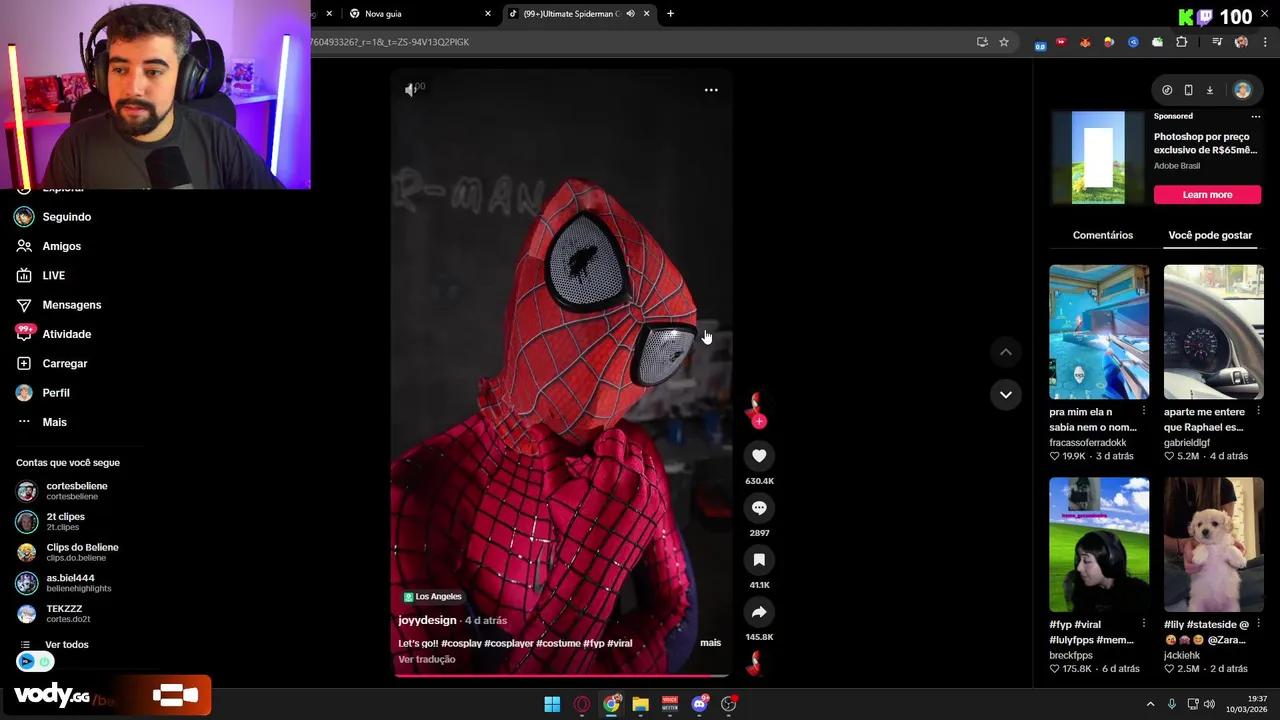Open the fracassoferradokk video thumbnail
The image size is (1280, 720).
click(x=1099, y=332)
